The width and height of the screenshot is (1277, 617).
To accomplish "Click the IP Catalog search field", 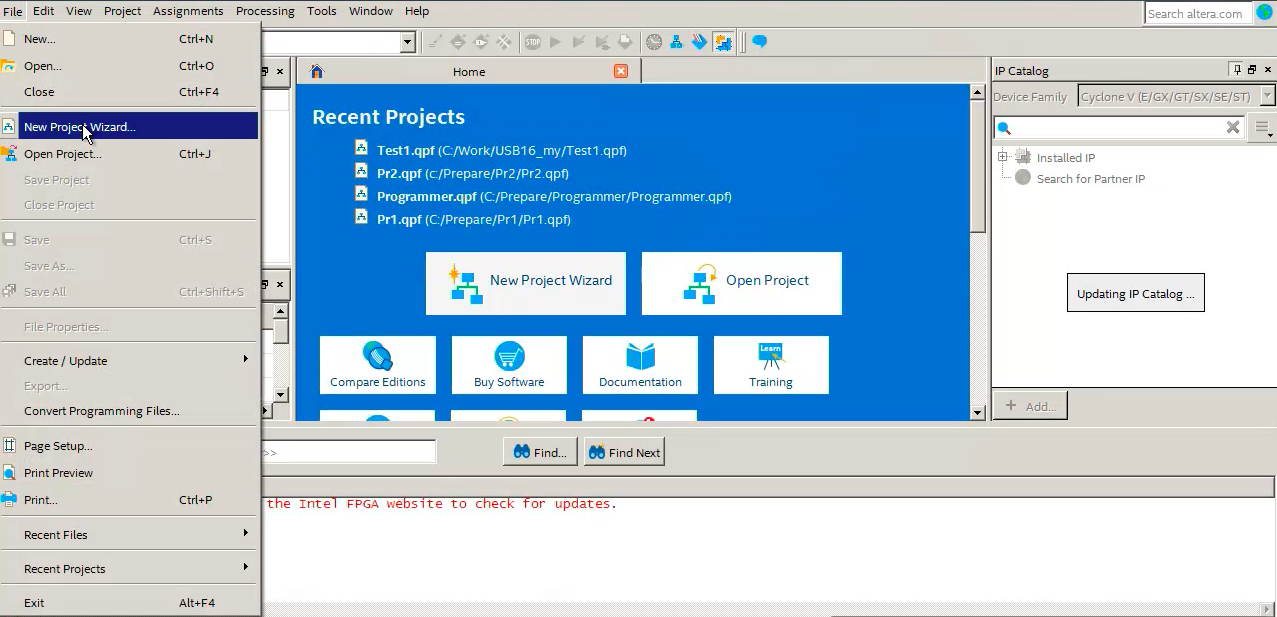I will [1119, 128].
